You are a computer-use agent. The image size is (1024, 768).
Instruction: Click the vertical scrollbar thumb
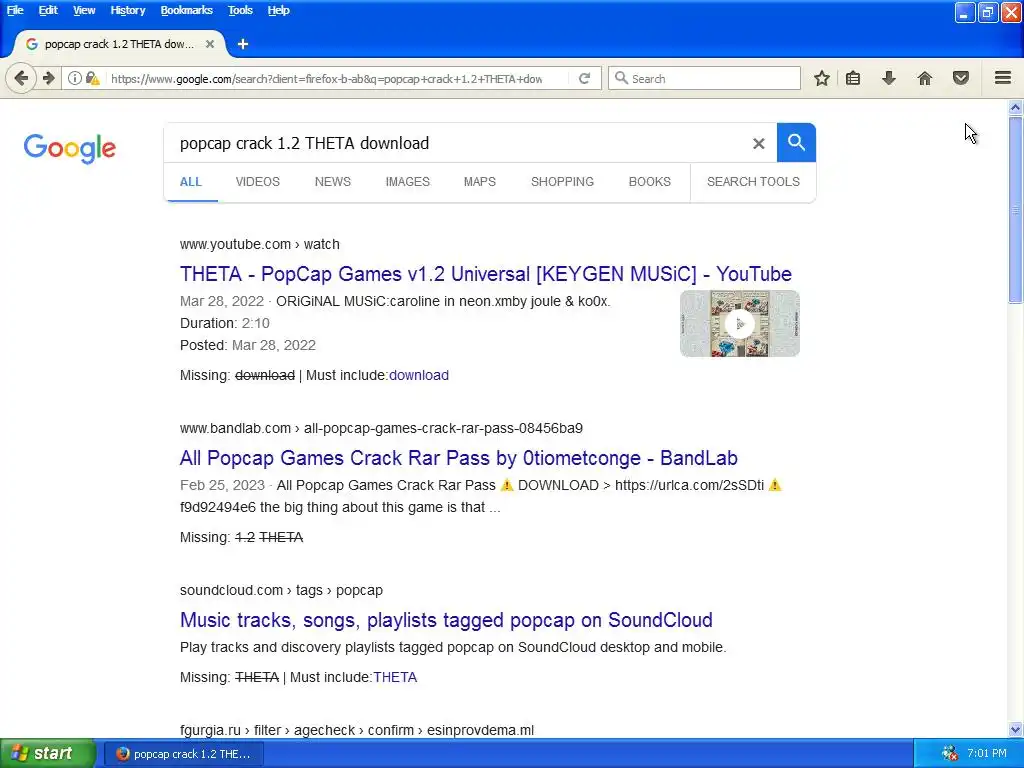pos(1015,210)
